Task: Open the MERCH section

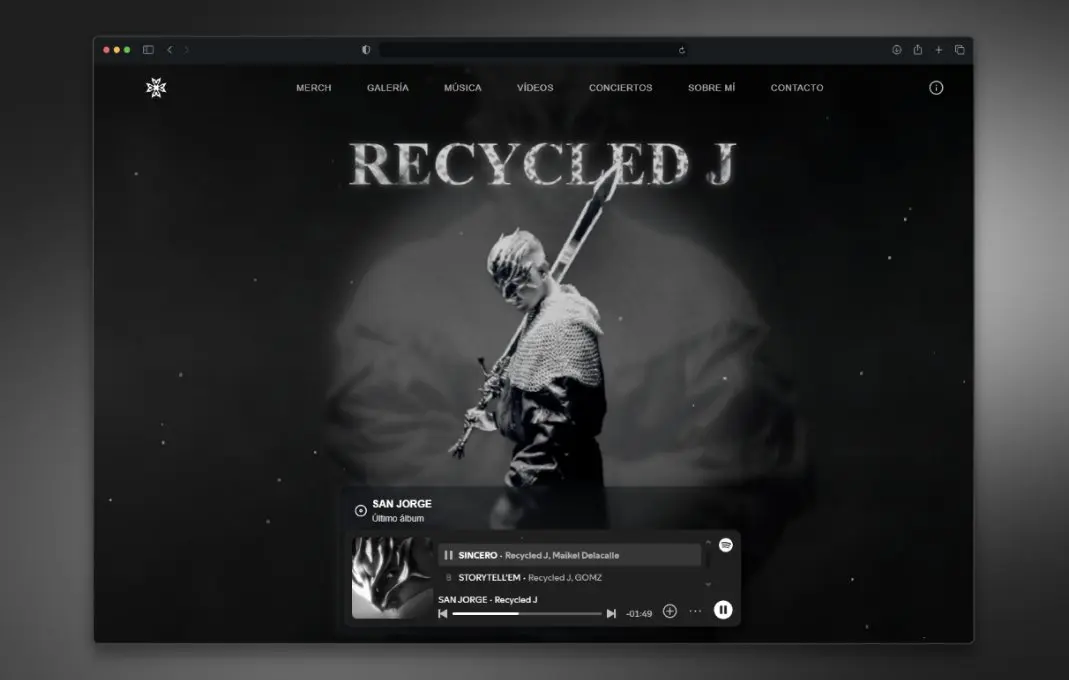Action: [x=312, y=88]
